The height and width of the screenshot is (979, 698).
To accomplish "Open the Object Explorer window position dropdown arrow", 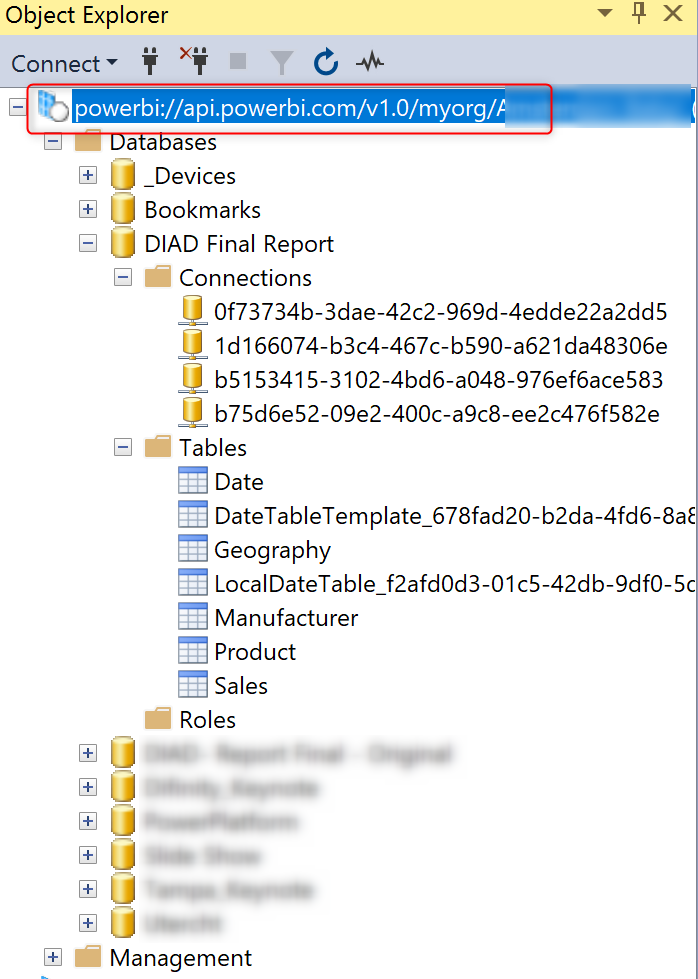I will (x=605, y=14).
